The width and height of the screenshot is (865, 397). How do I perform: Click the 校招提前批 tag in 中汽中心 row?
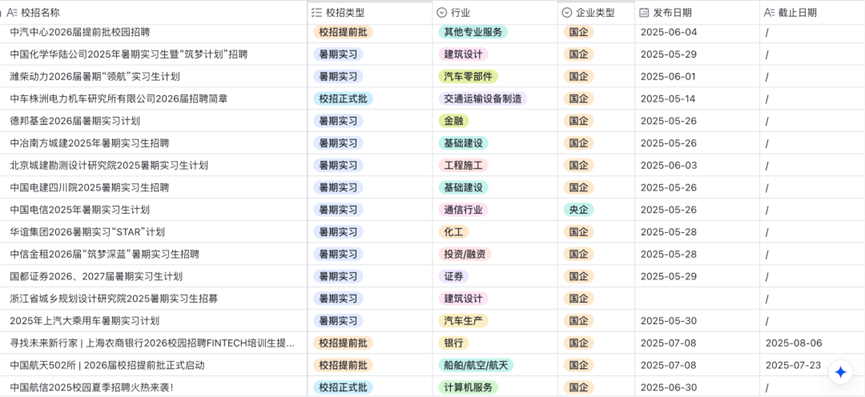pos(343,32)
